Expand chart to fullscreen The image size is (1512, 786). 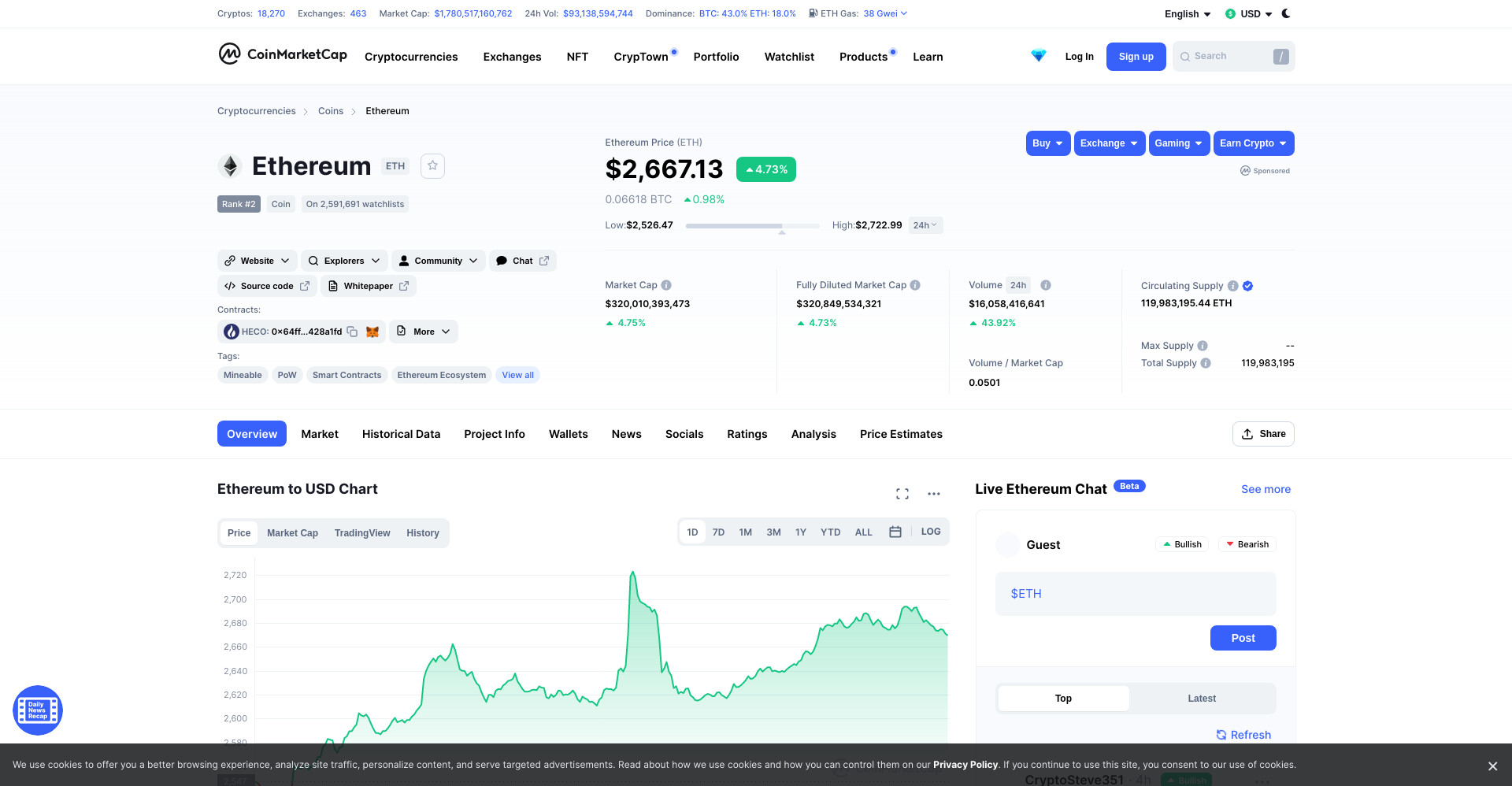(902, 494)
